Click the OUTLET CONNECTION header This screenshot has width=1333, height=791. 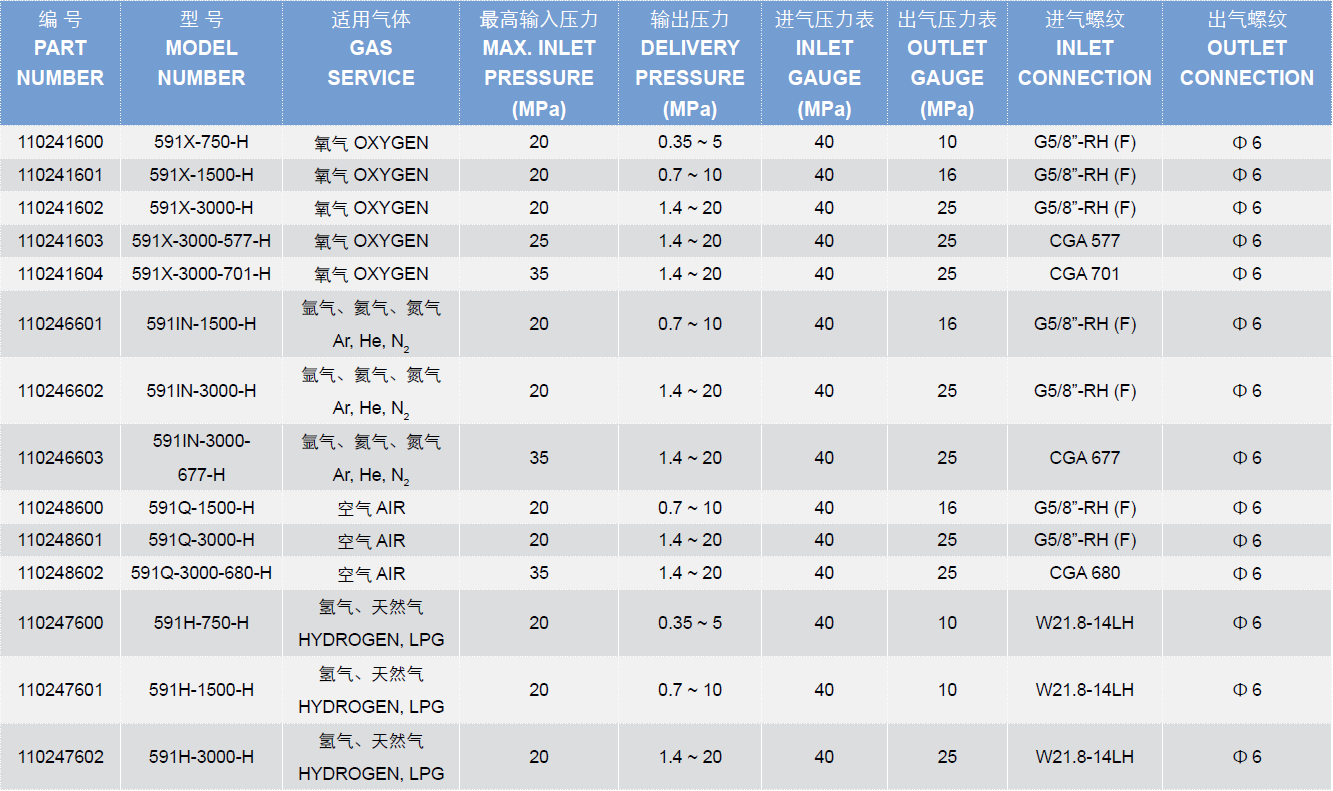pos(1247,62)
